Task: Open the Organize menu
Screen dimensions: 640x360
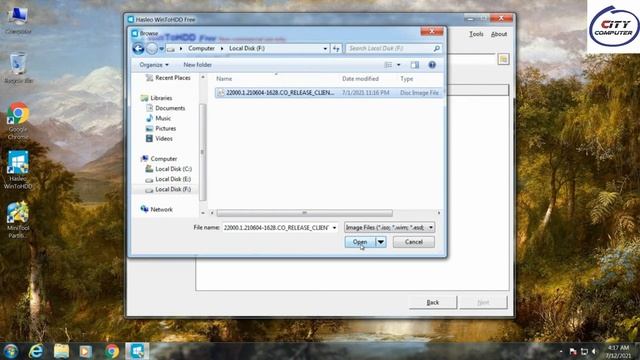Action: [154, 65]
